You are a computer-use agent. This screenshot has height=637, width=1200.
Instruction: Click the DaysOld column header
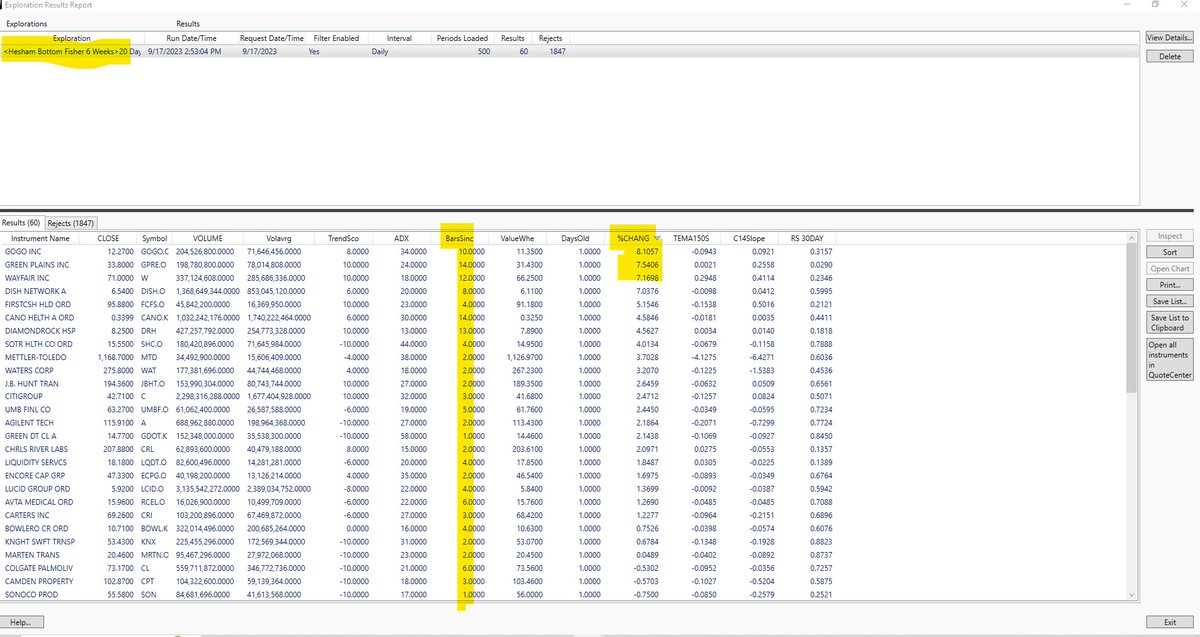(575, 238)
